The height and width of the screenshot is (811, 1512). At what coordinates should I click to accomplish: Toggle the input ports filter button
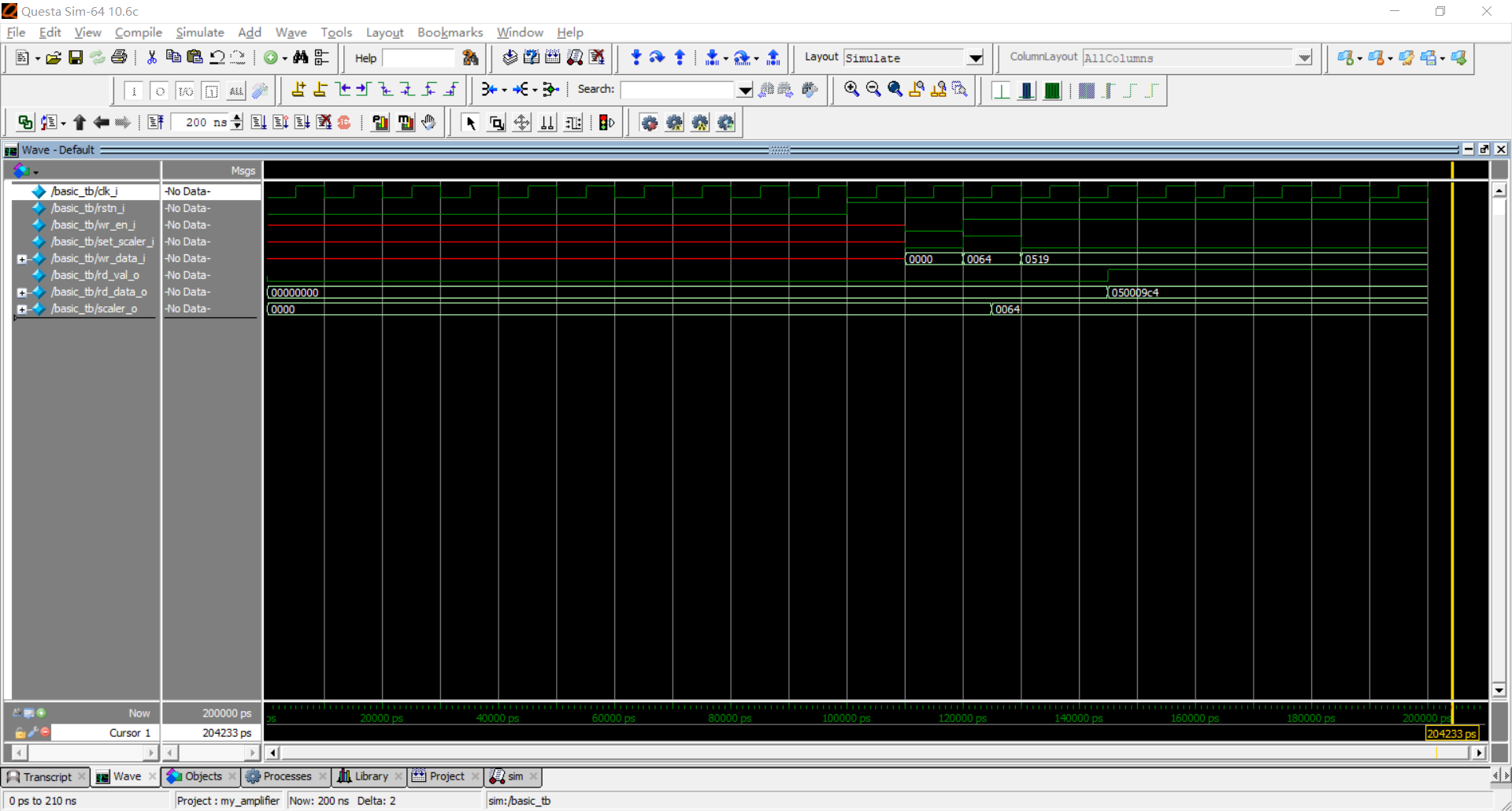tap(134, 91)
